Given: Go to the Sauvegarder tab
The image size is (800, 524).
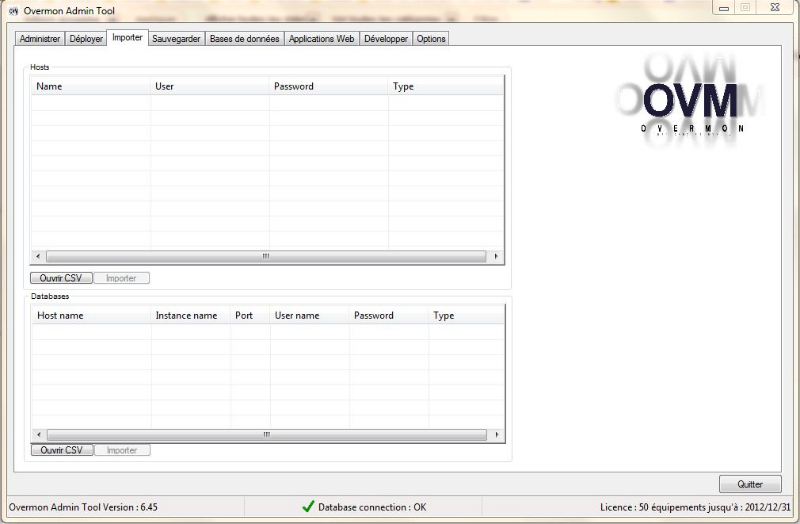Looking at the screenshot, I should (177, 39).
